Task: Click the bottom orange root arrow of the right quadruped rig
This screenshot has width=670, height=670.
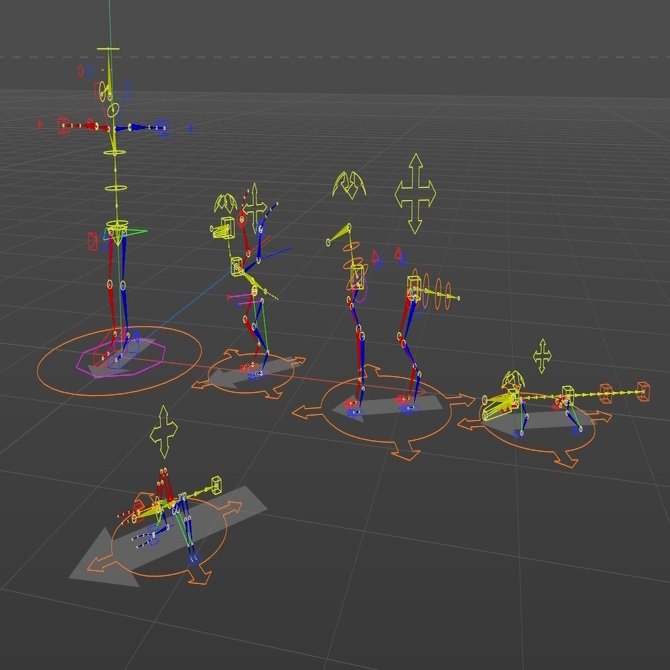Action: (567, 461)
